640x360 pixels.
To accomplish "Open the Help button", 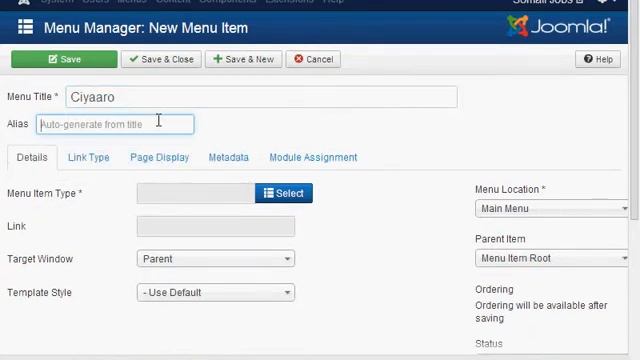I will [598, 59].
